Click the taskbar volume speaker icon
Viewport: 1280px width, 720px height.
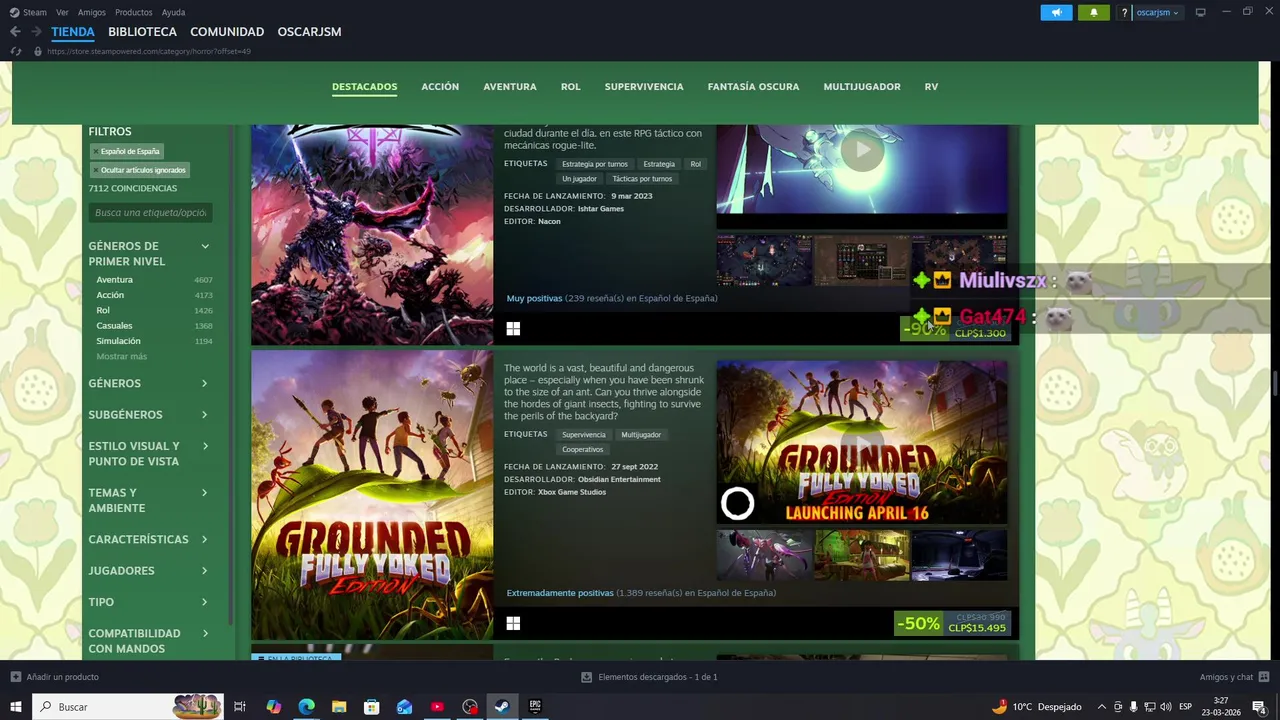coord(1166,707)
